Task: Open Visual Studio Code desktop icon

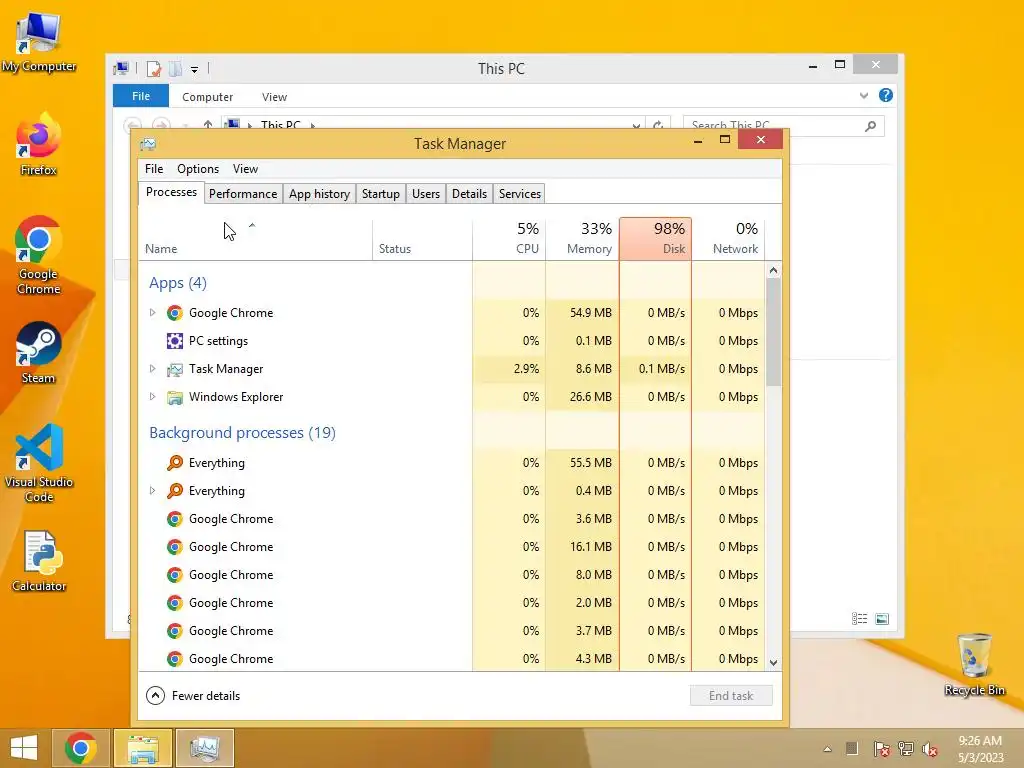Action: tap(39, 463)
